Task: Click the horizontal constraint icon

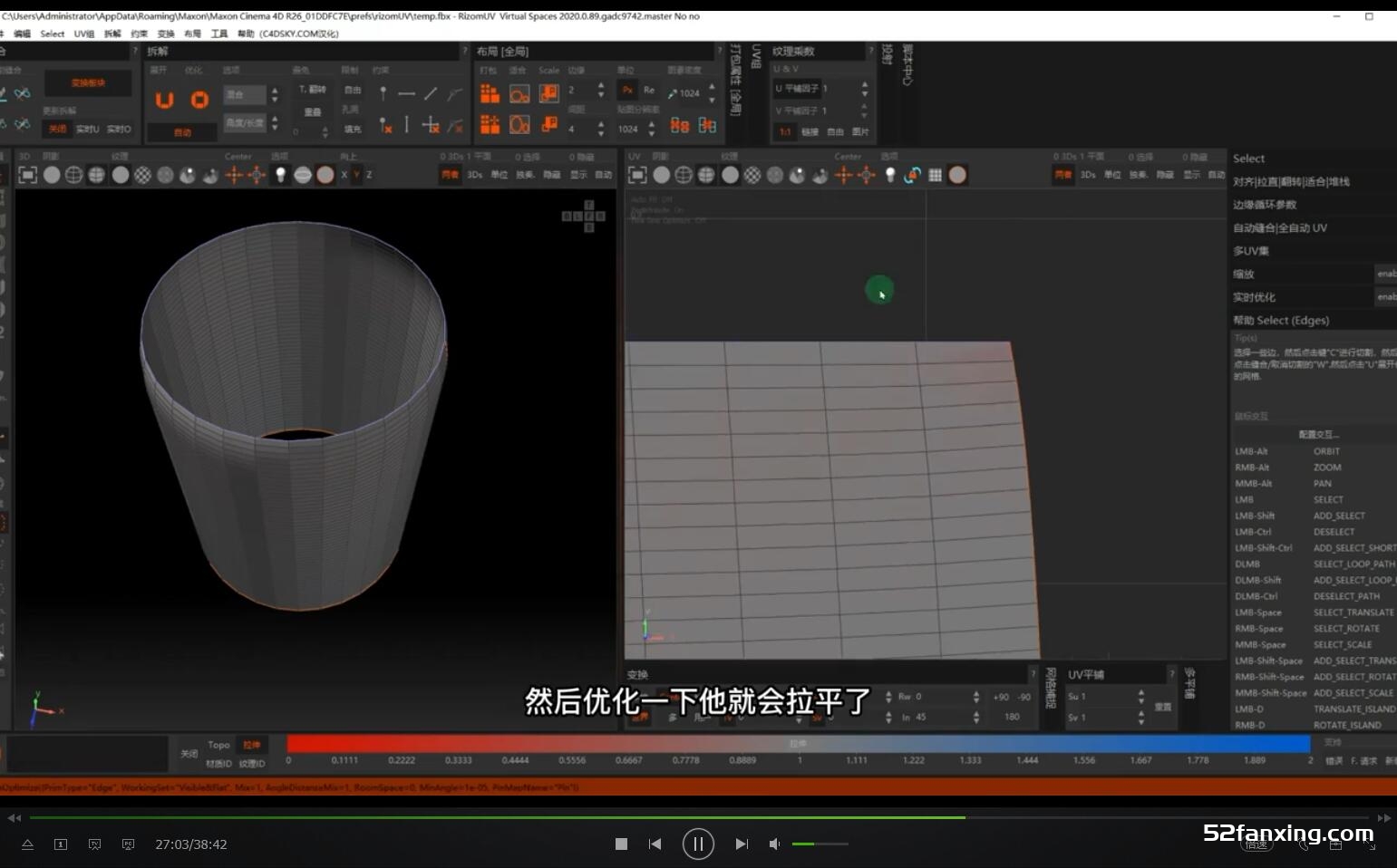Action: coord(407,93)
